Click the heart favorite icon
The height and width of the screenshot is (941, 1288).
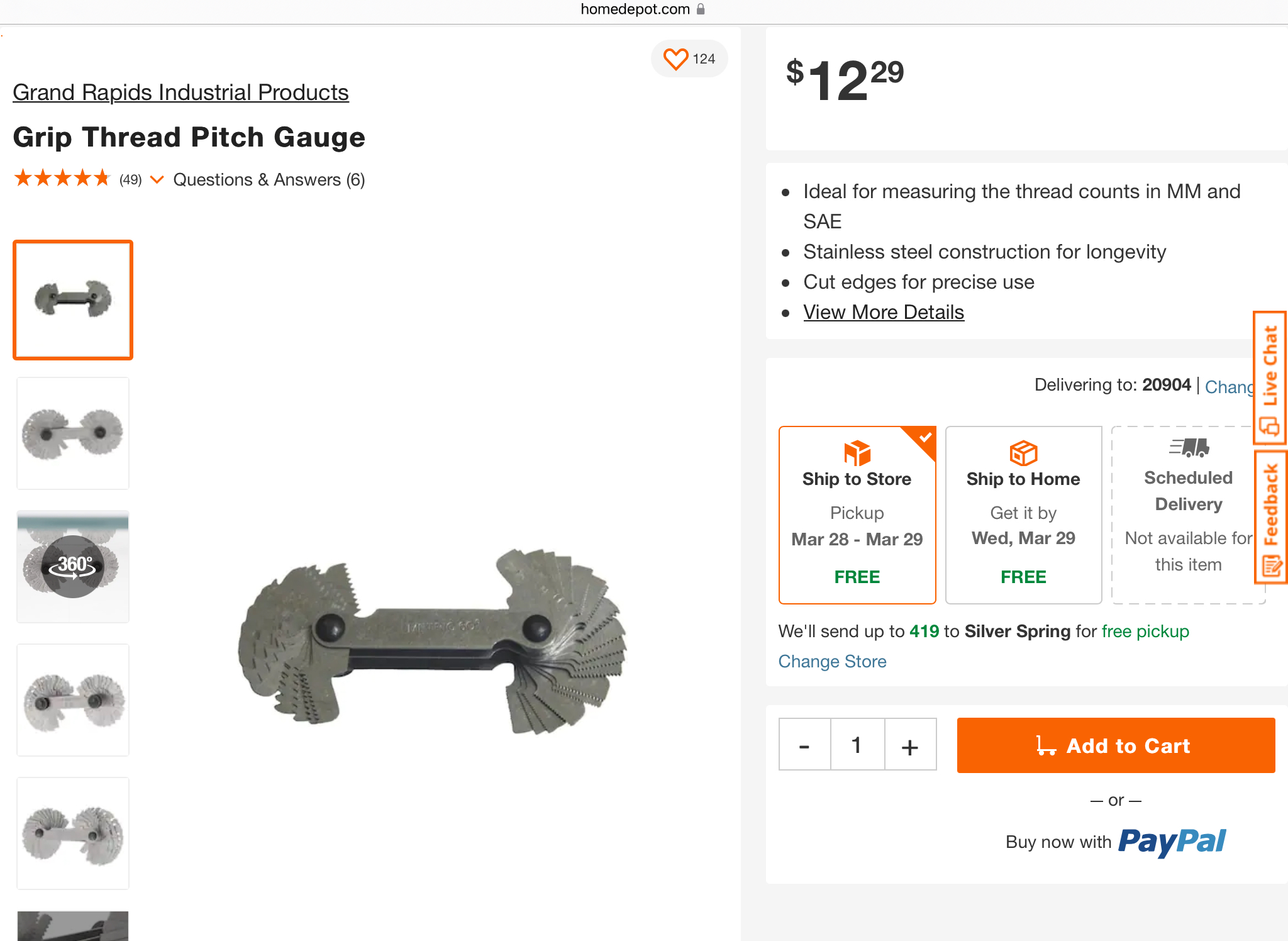point(675,59)
